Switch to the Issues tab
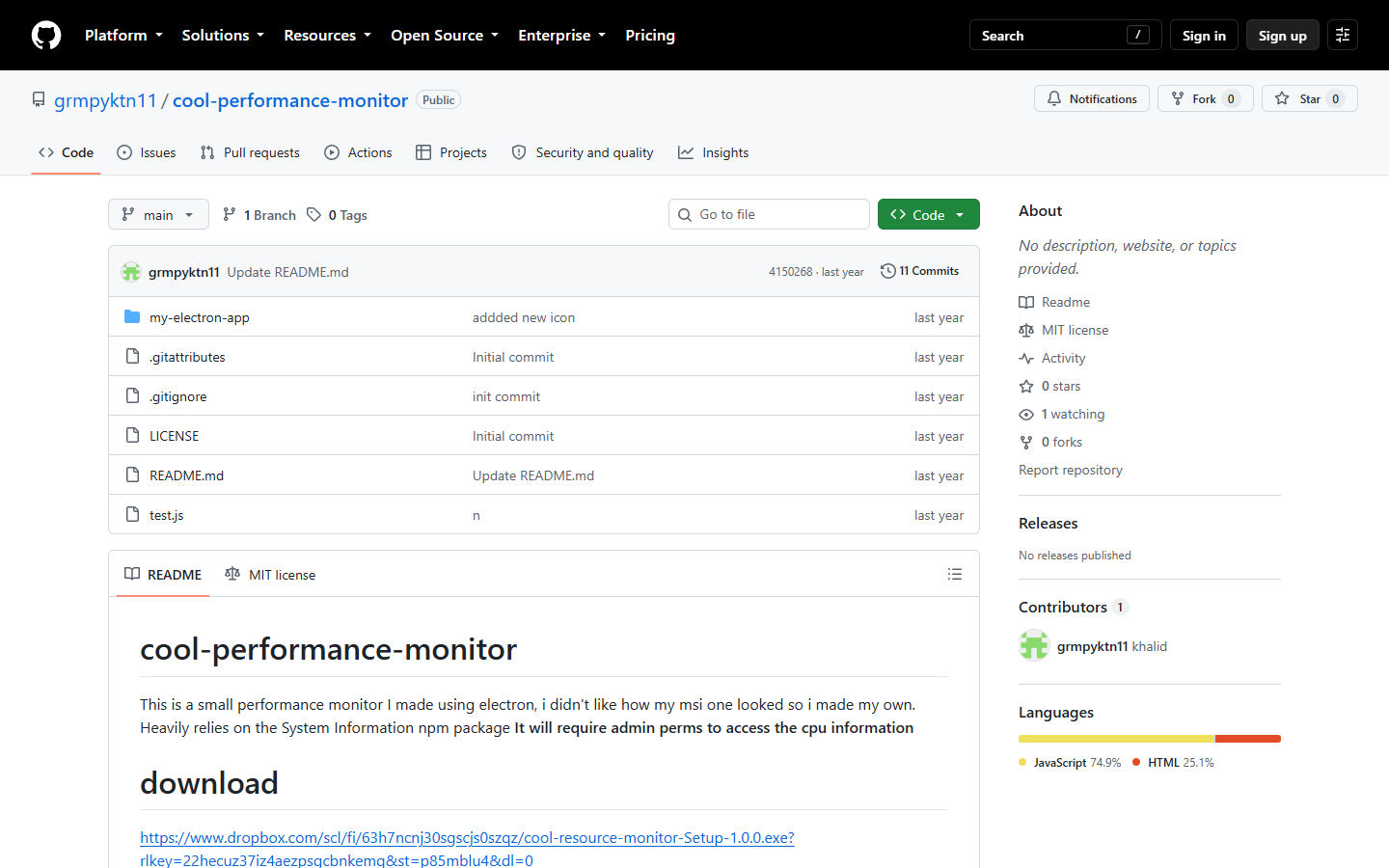Image resolution: width=1389 pixels, height=868 pixels. [147, 152]
